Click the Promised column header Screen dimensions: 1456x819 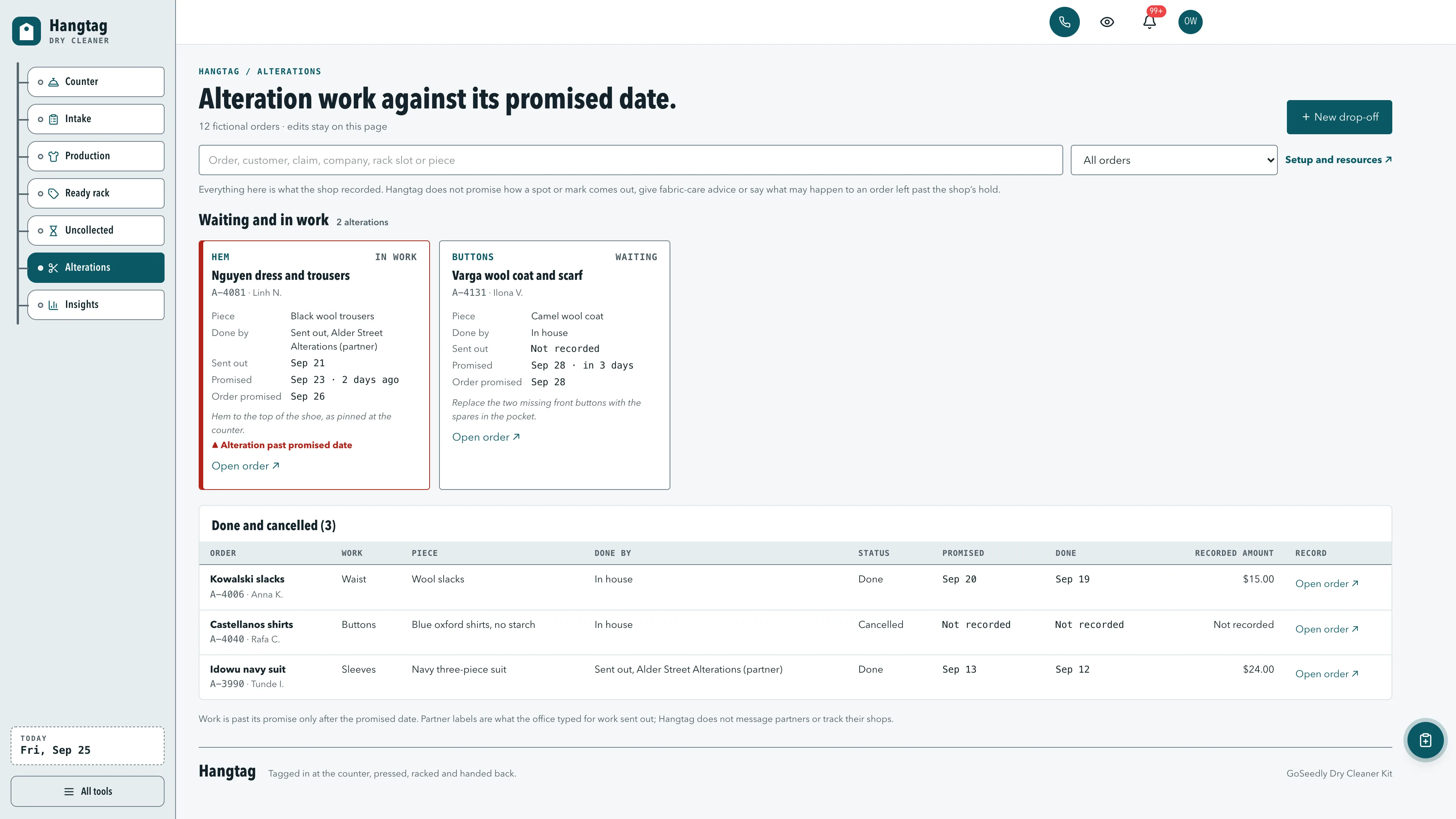click(963, 553)
